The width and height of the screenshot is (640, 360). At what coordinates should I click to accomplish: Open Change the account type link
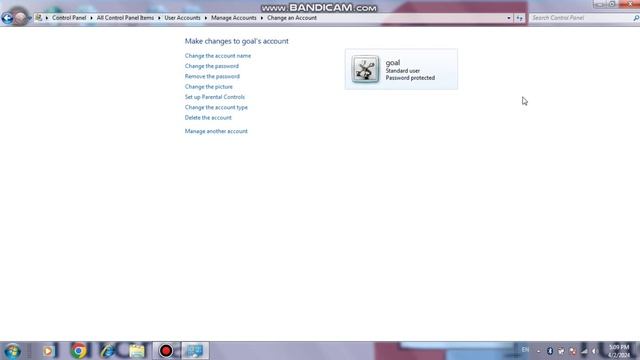216,107
